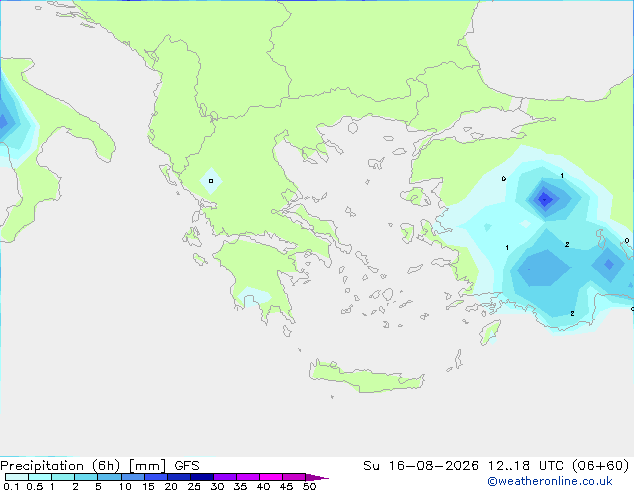Click the legend label '40'
This screenshot has height=490, width=634.
263,486
